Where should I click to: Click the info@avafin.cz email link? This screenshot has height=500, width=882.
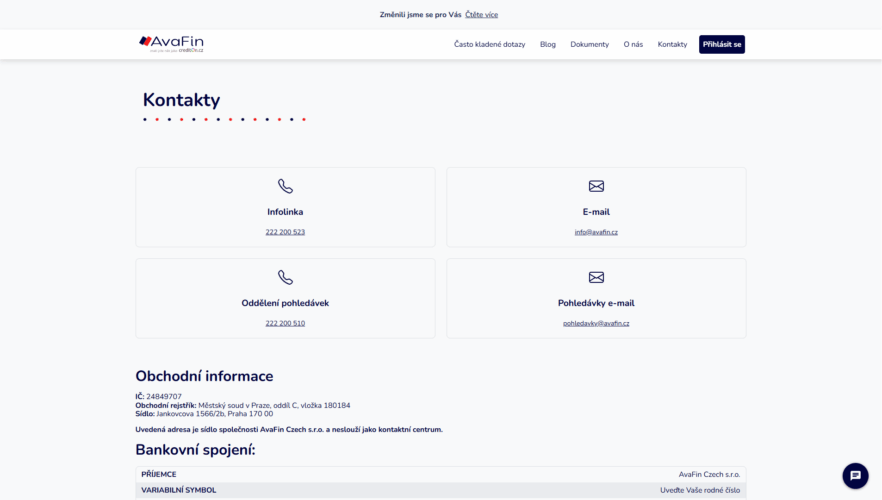596,232
